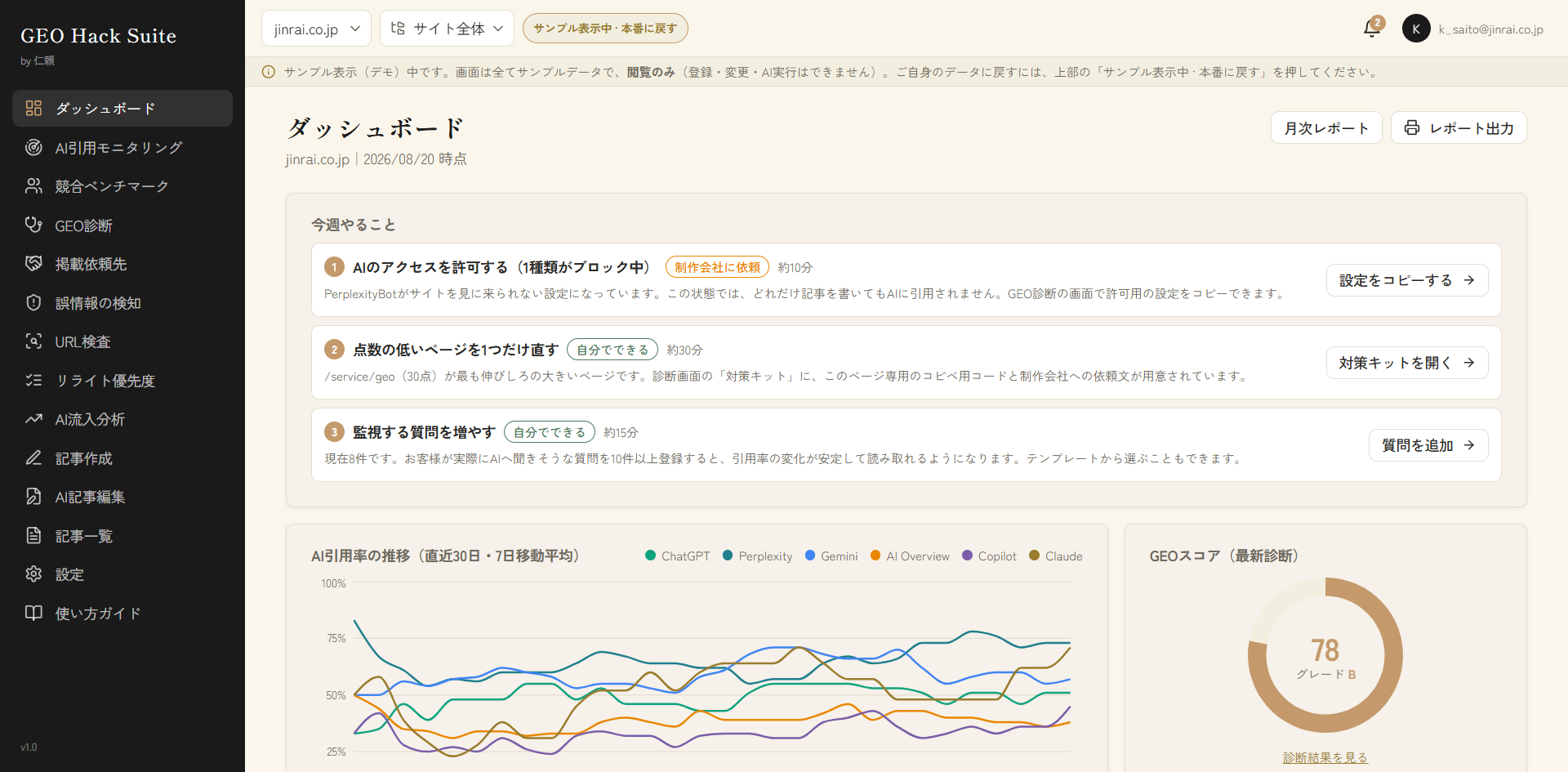Image resolution: width=1568 pixels, height=772 pixels.
Task: Click arrow icon on 対策キットを開く
Action: coord(1469,363)
